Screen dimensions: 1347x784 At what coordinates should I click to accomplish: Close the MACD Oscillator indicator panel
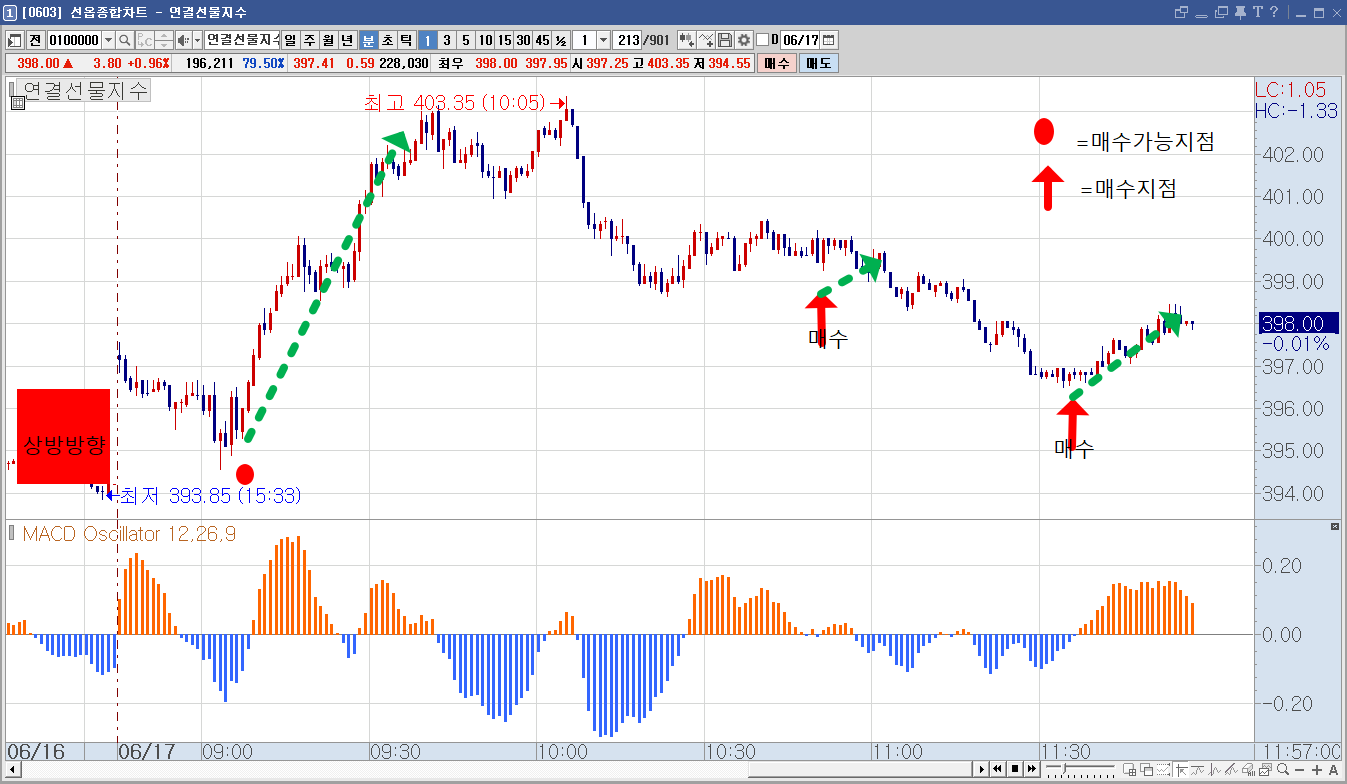tap(1333, 526)
